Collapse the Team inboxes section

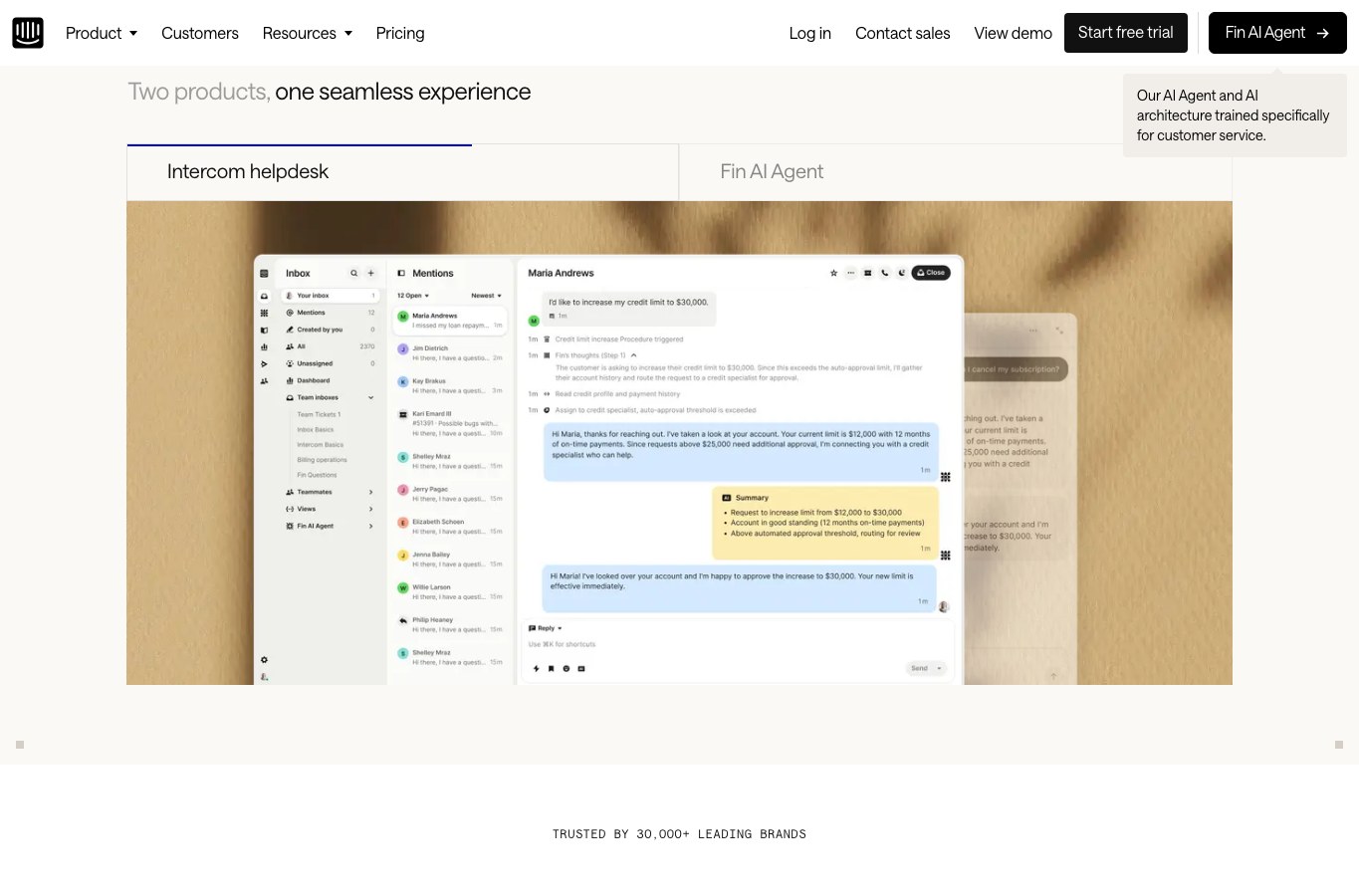tap(371, 397)
